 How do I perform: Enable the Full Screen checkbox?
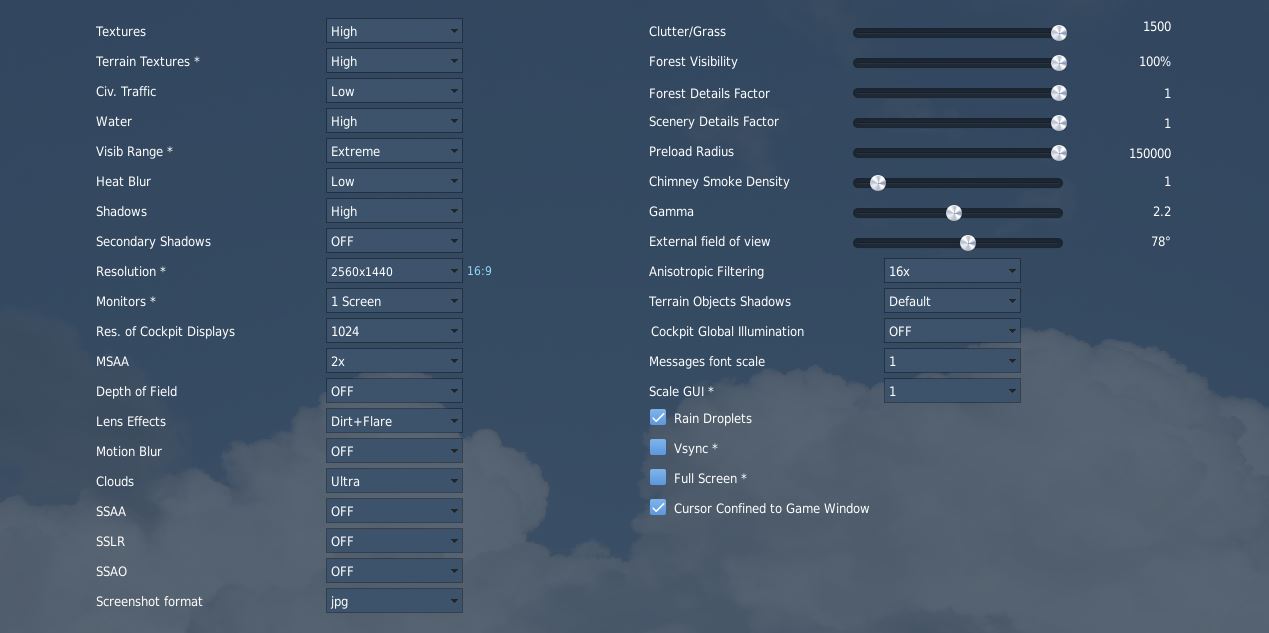click(x=658, y=477)
